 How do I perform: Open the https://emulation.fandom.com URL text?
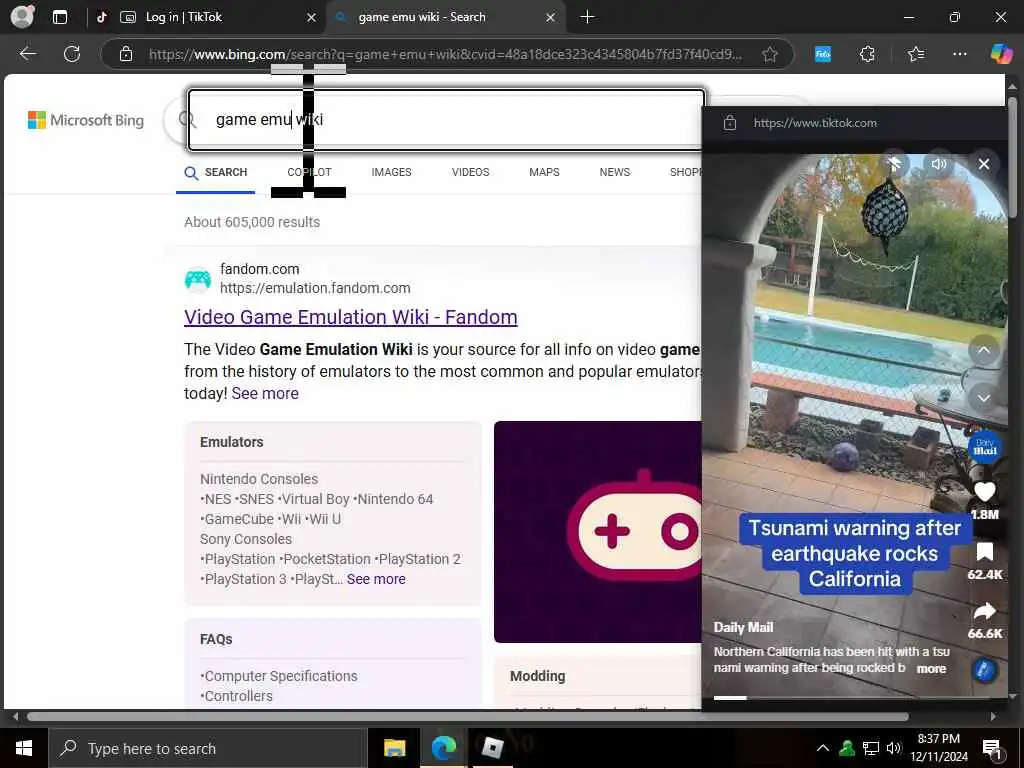click(315, 288)
